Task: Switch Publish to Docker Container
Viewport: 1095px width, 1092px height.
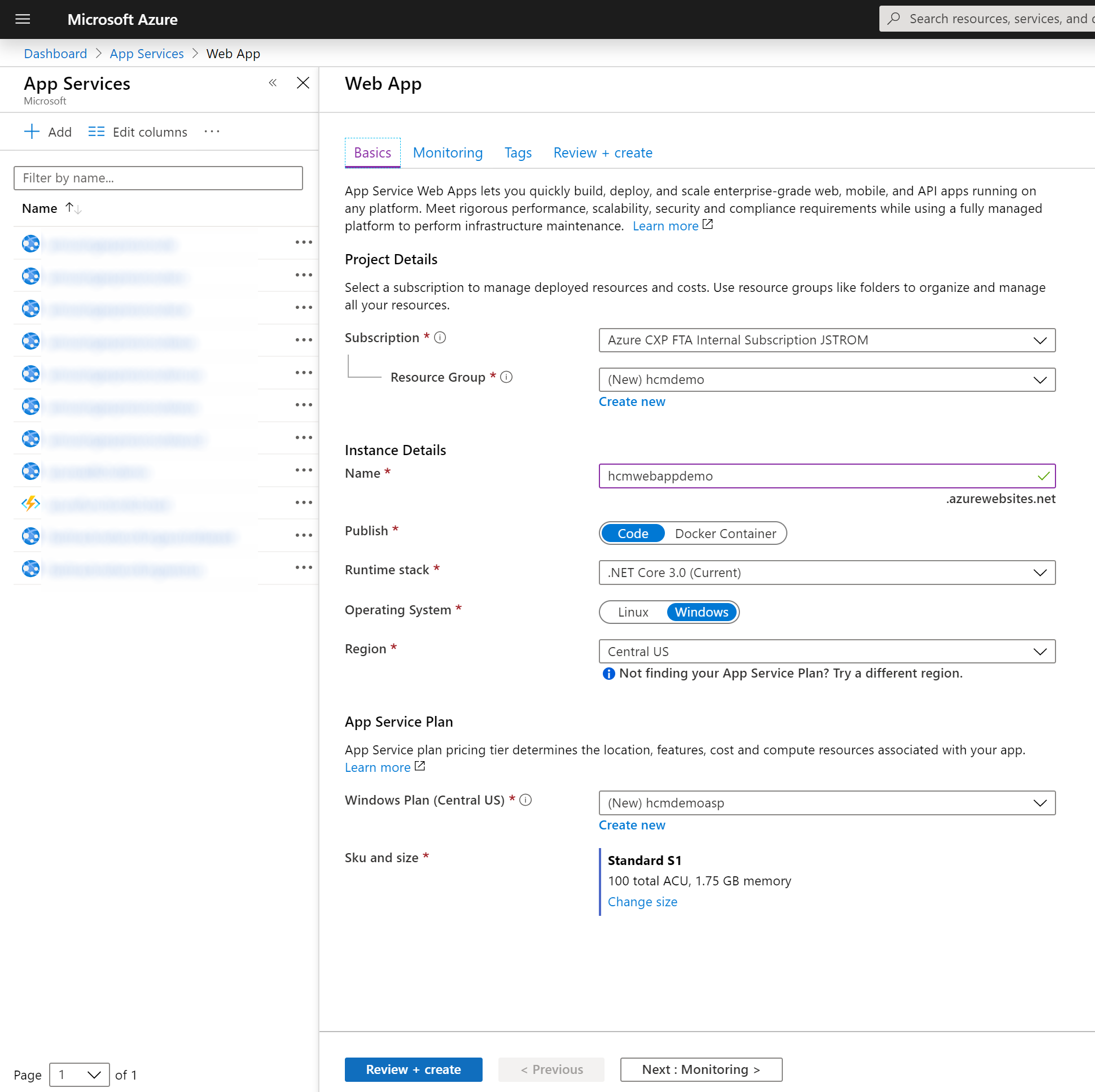Action: [x=725, y=533]
